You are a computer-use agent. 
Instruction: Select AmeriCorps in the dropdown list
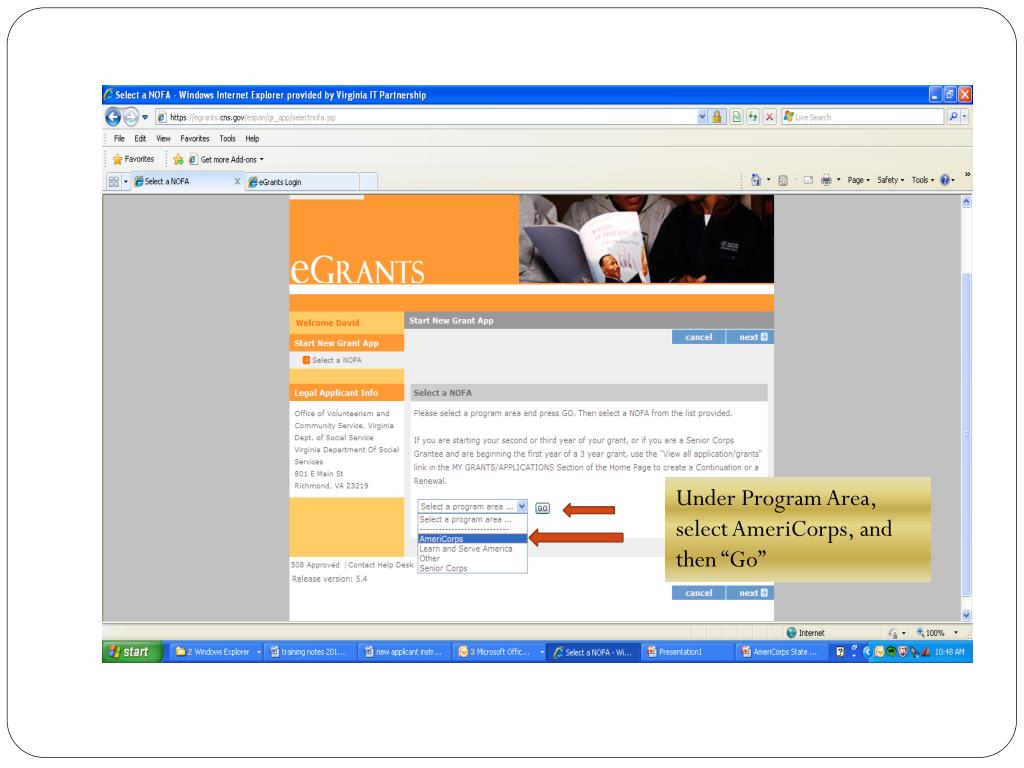point(472,539)
